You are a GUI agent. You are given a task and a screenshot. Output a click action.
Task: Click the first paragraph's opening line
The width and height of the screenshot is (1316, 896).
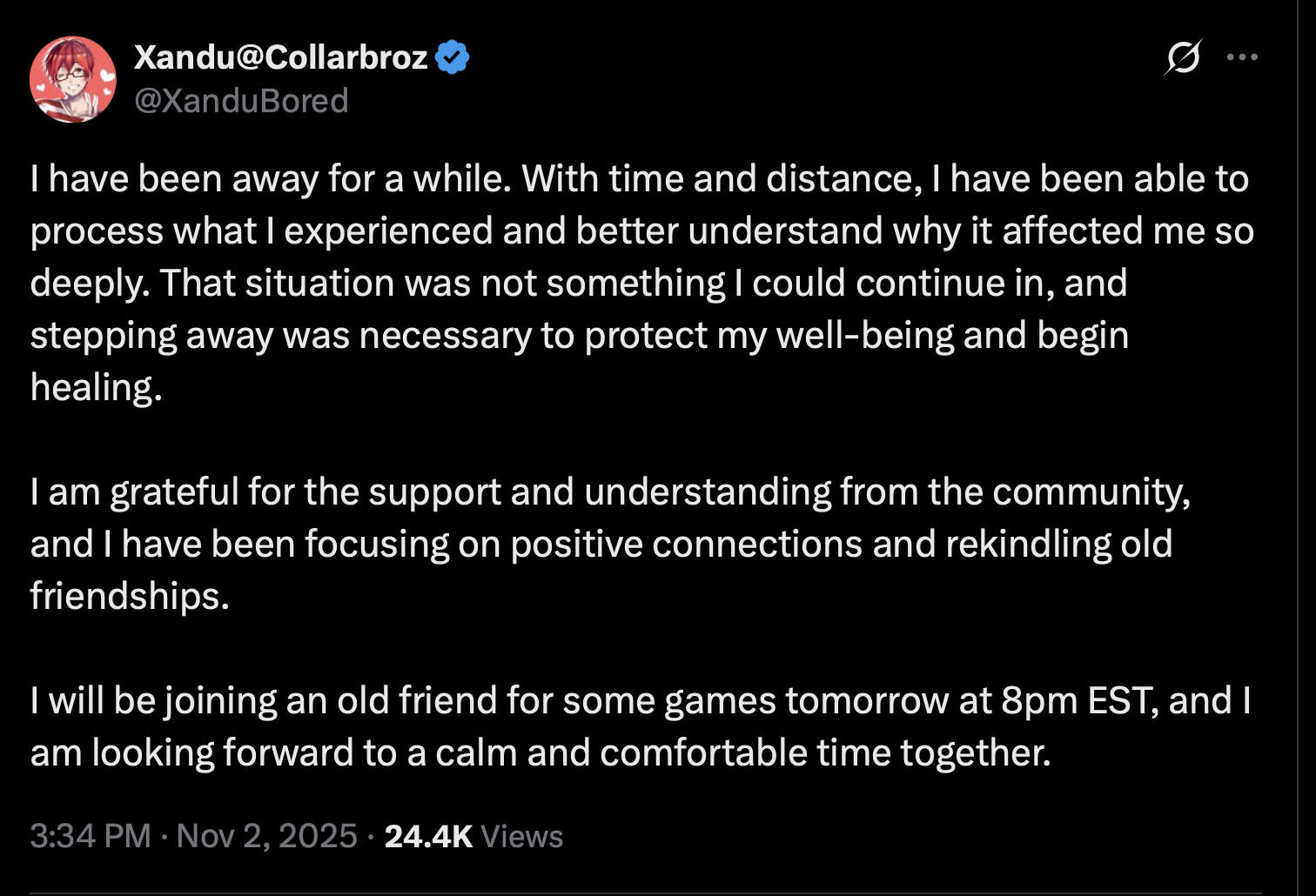639,179
